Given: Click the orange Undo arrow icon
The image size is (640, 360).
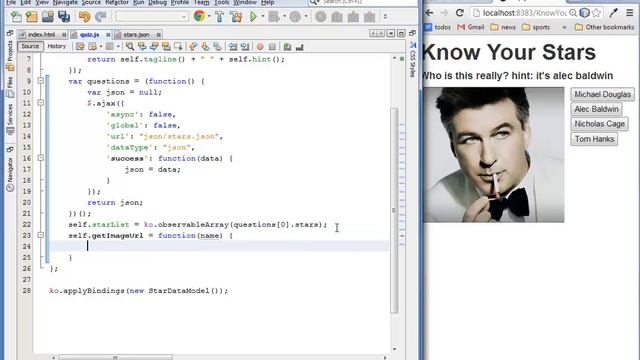Looking at the screenshot, I should point(84,17).
